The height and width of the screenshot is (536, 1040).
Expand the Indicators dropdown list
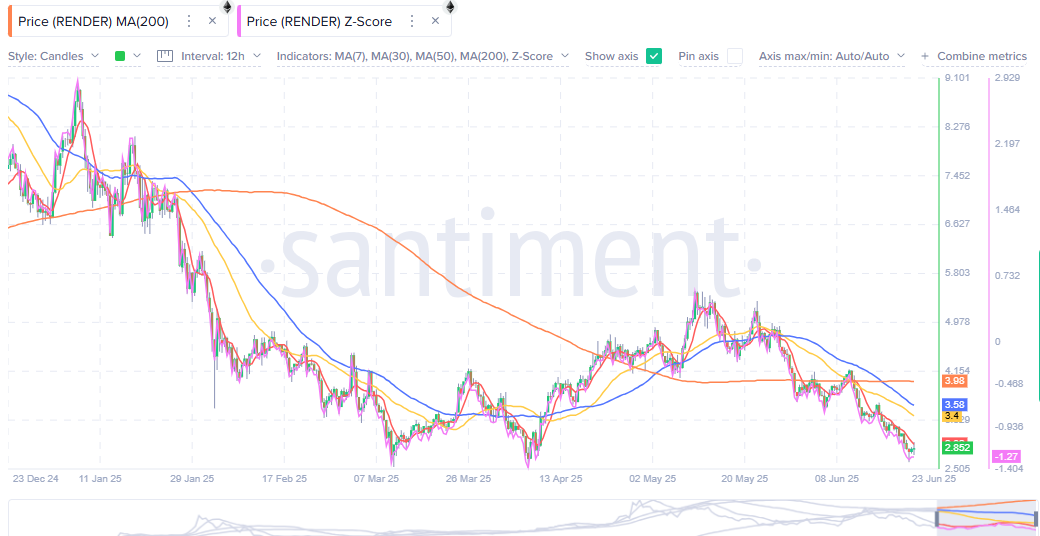pyautogui.click(x=422, y=56)
